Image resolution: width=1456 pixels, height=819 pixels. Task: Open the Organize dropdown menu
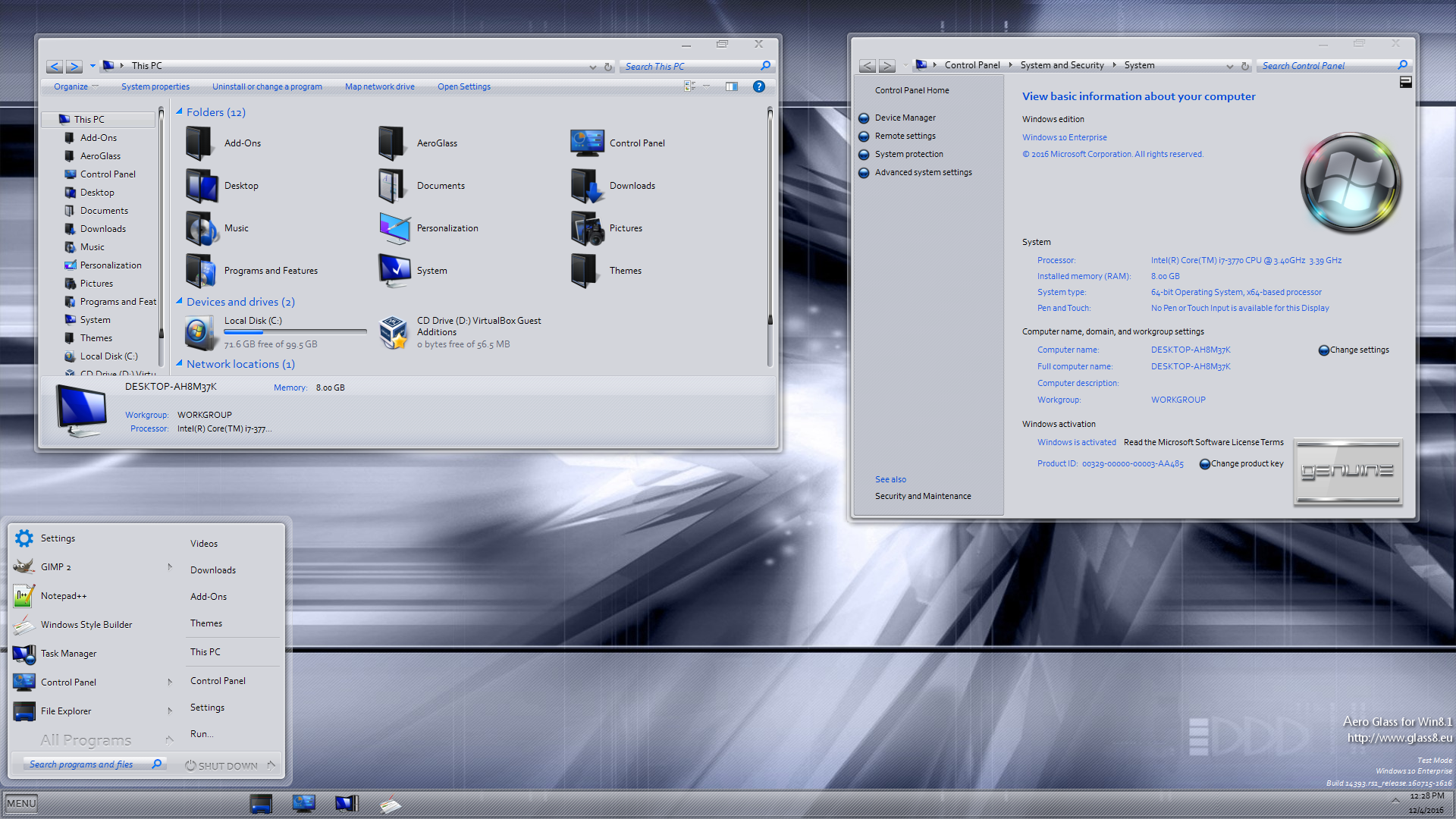76,86
